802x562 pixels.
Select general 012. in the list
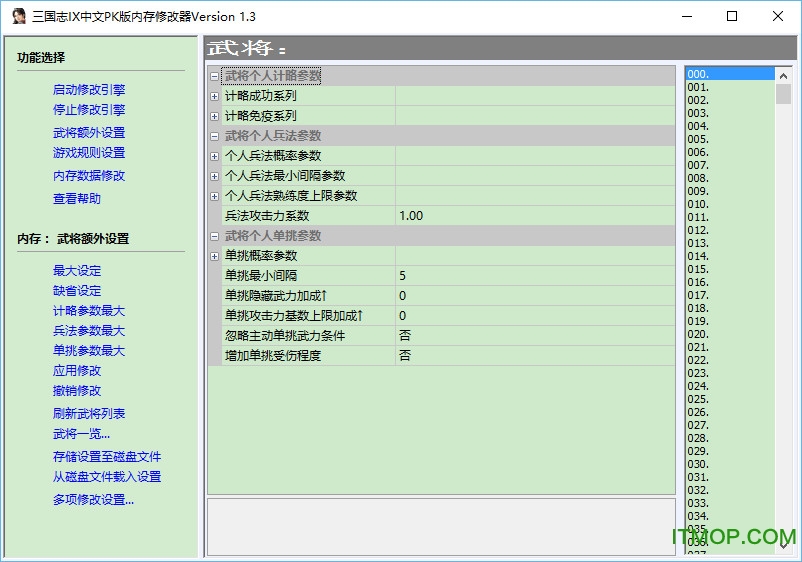tap(730, 230)
